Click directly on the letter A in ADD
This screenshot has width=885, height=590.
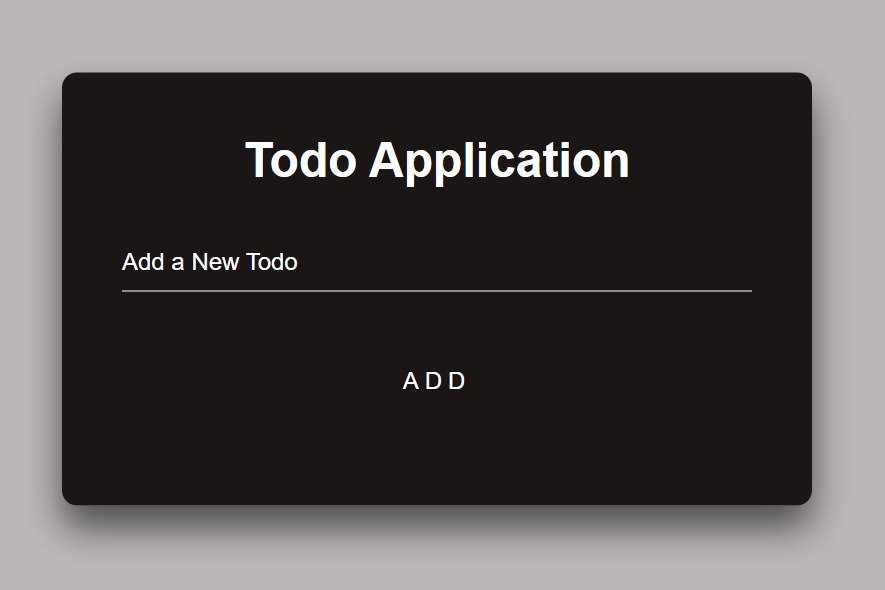coord(410,381)
